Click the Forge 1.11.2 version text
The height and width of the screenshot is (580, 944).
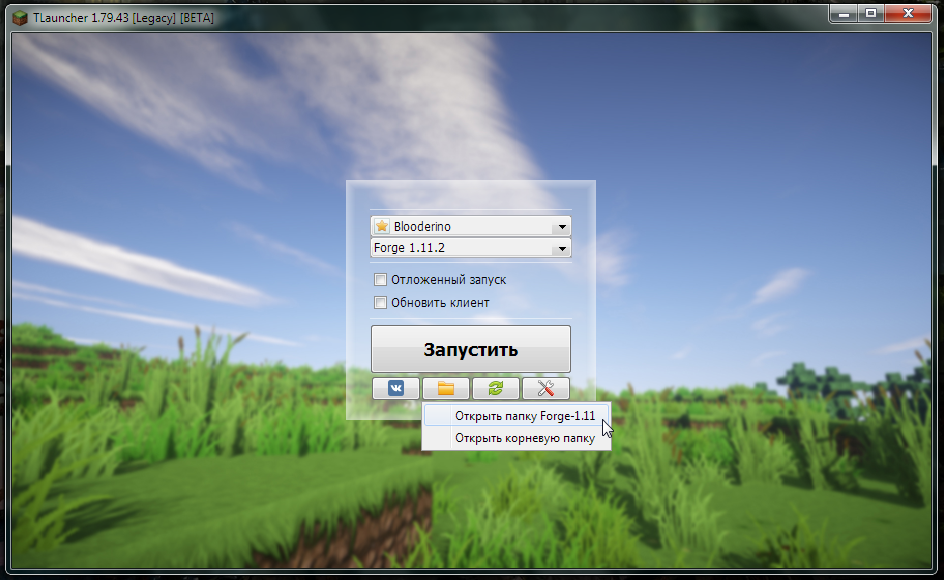tap(409, 248)
